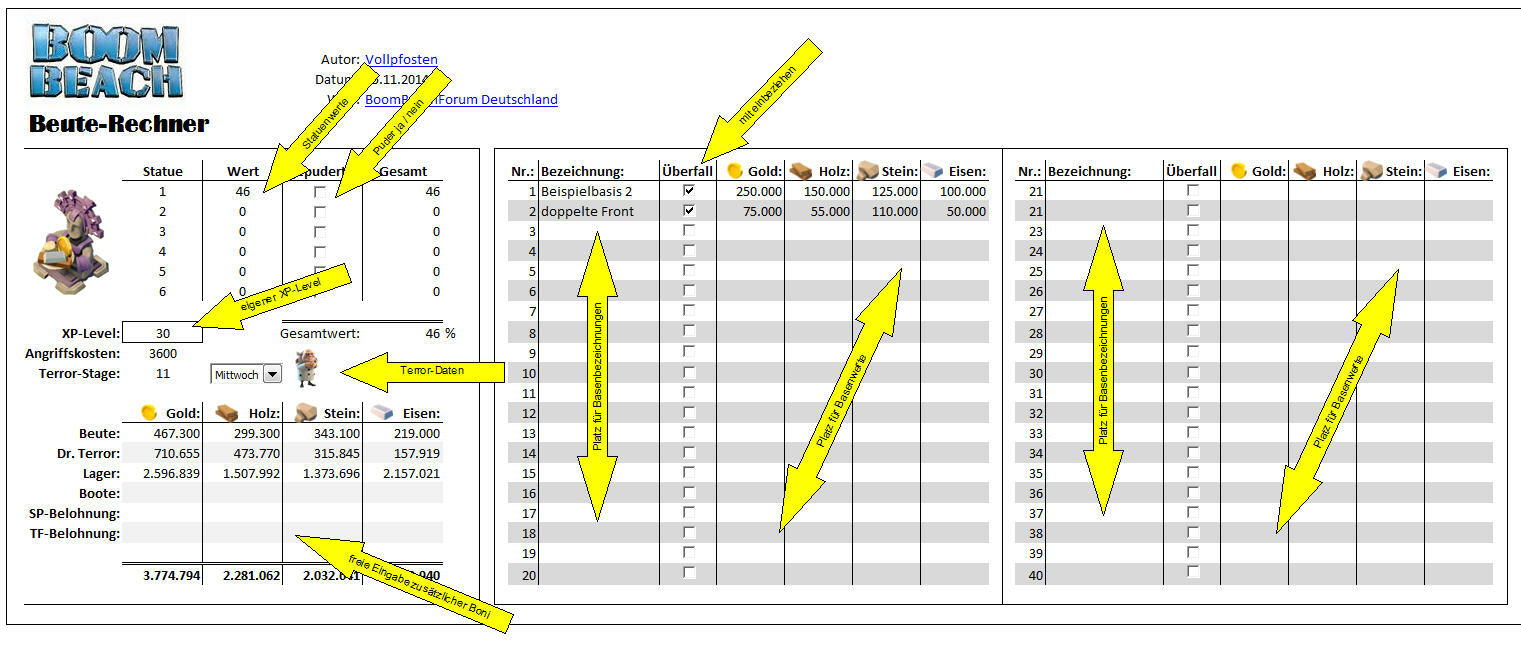The width and height of the screenshot is (1521, 645).
Task: Click the Boom Beach logo
Action: tap(106, 62)
